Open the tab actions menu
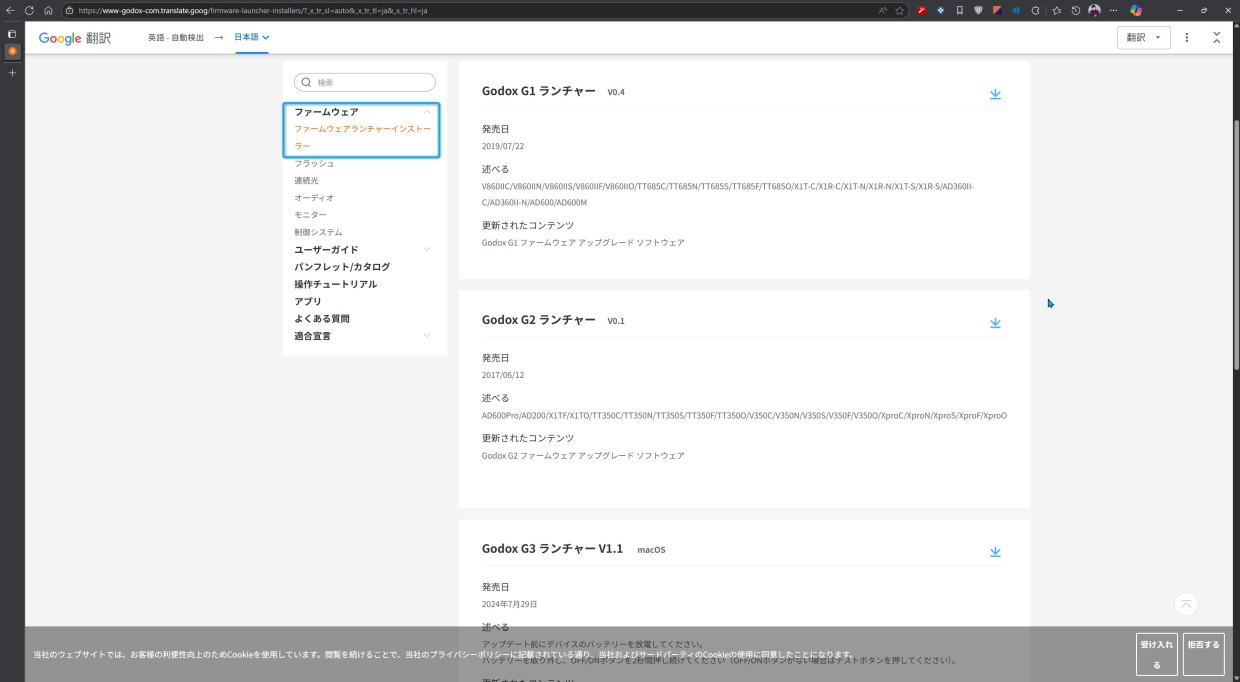 point(12,33)
